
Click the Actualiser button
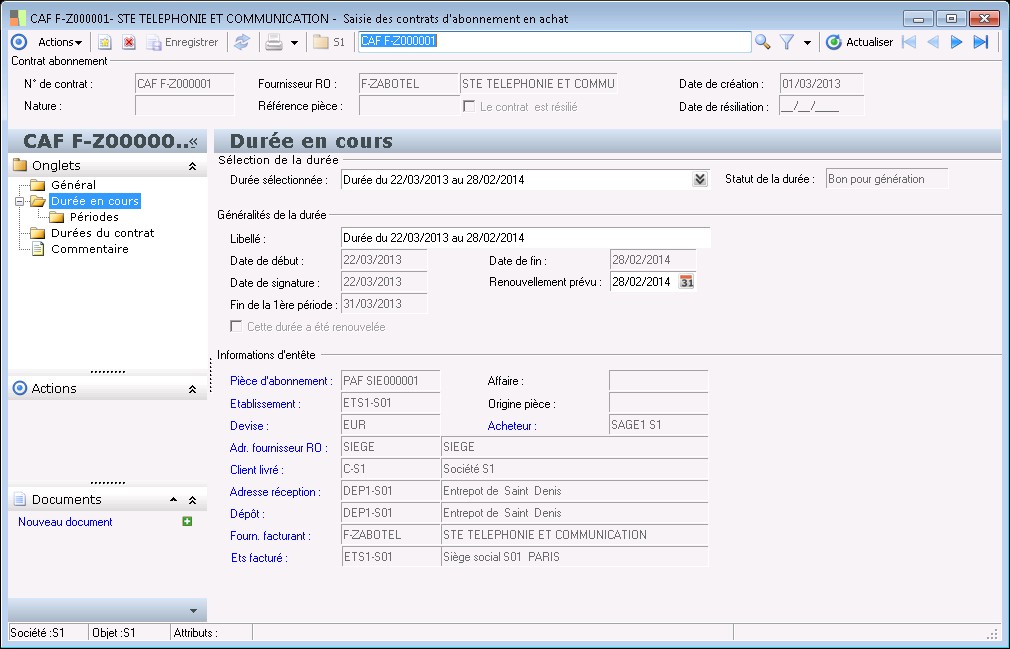(860, 42)
